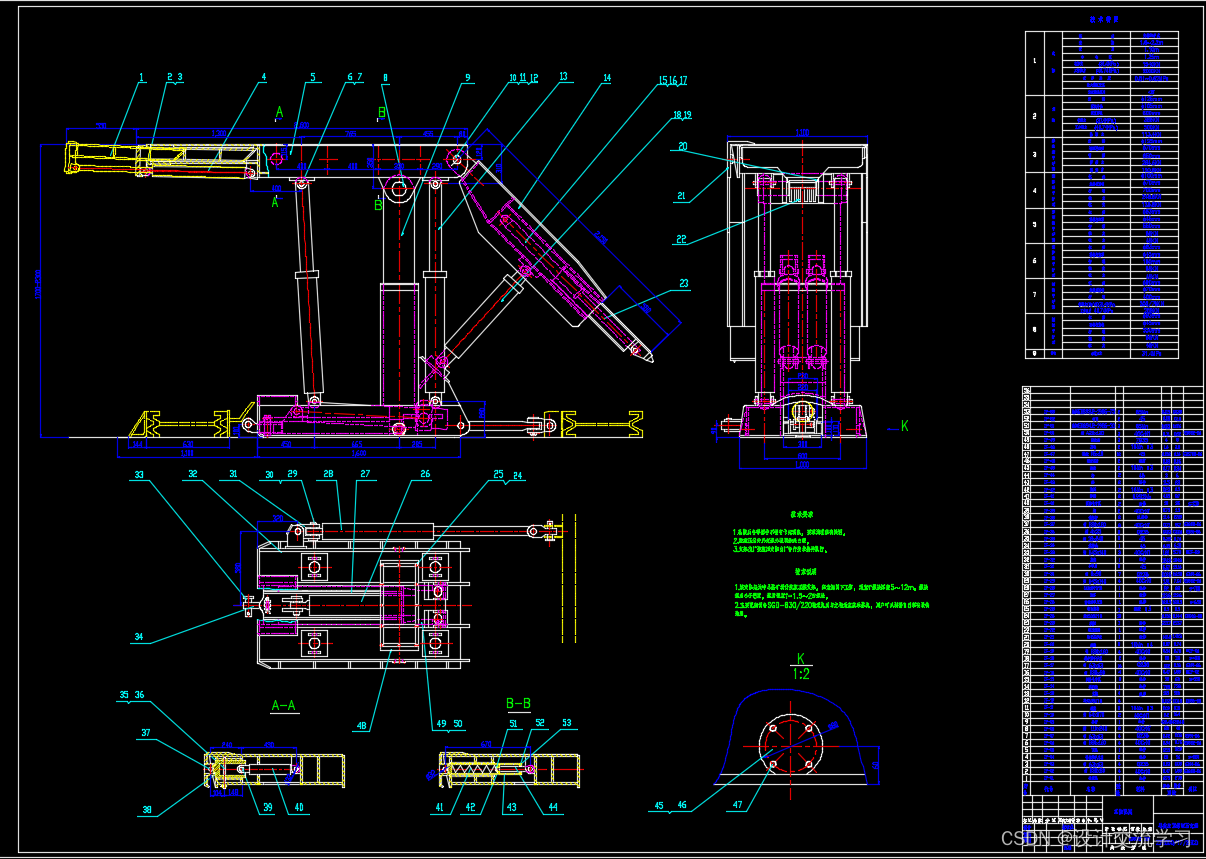Viewport: 1206px width, 859px height.
Task: Select the K 1:2 detail view title
Action: (x=801, y=666)
